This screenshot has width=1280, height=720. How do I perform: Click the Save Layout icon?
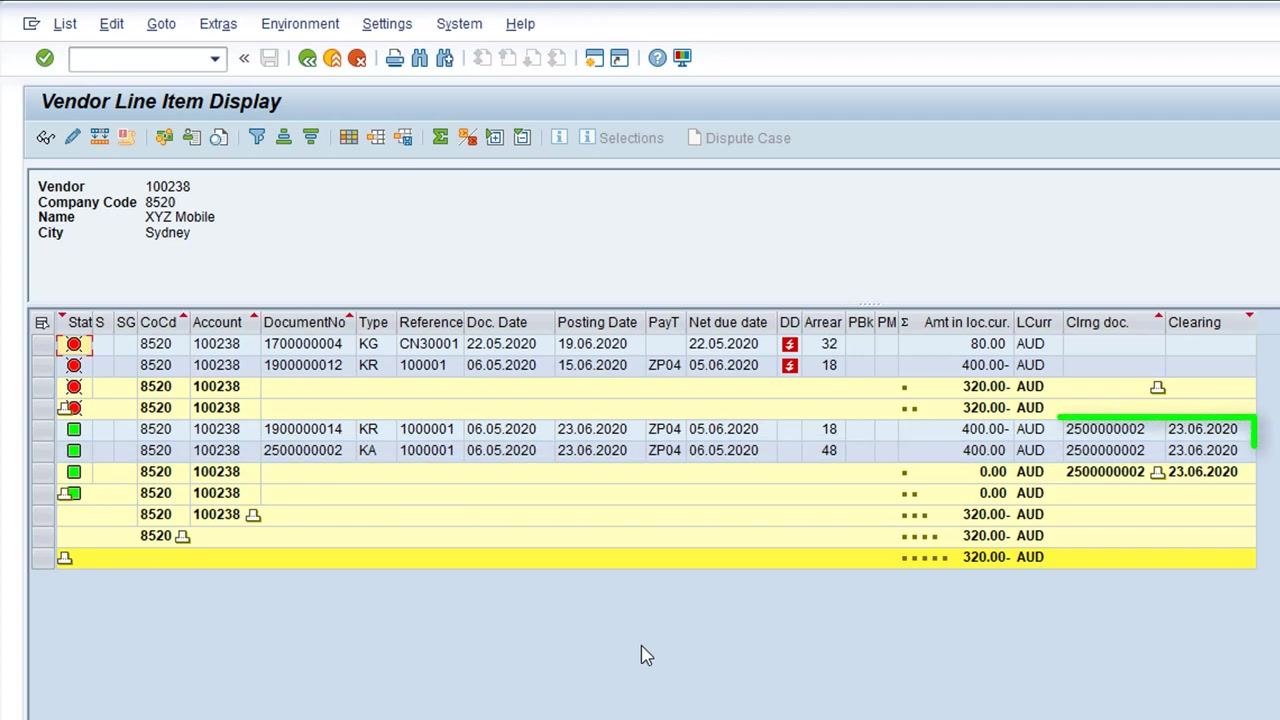(403, 137)
